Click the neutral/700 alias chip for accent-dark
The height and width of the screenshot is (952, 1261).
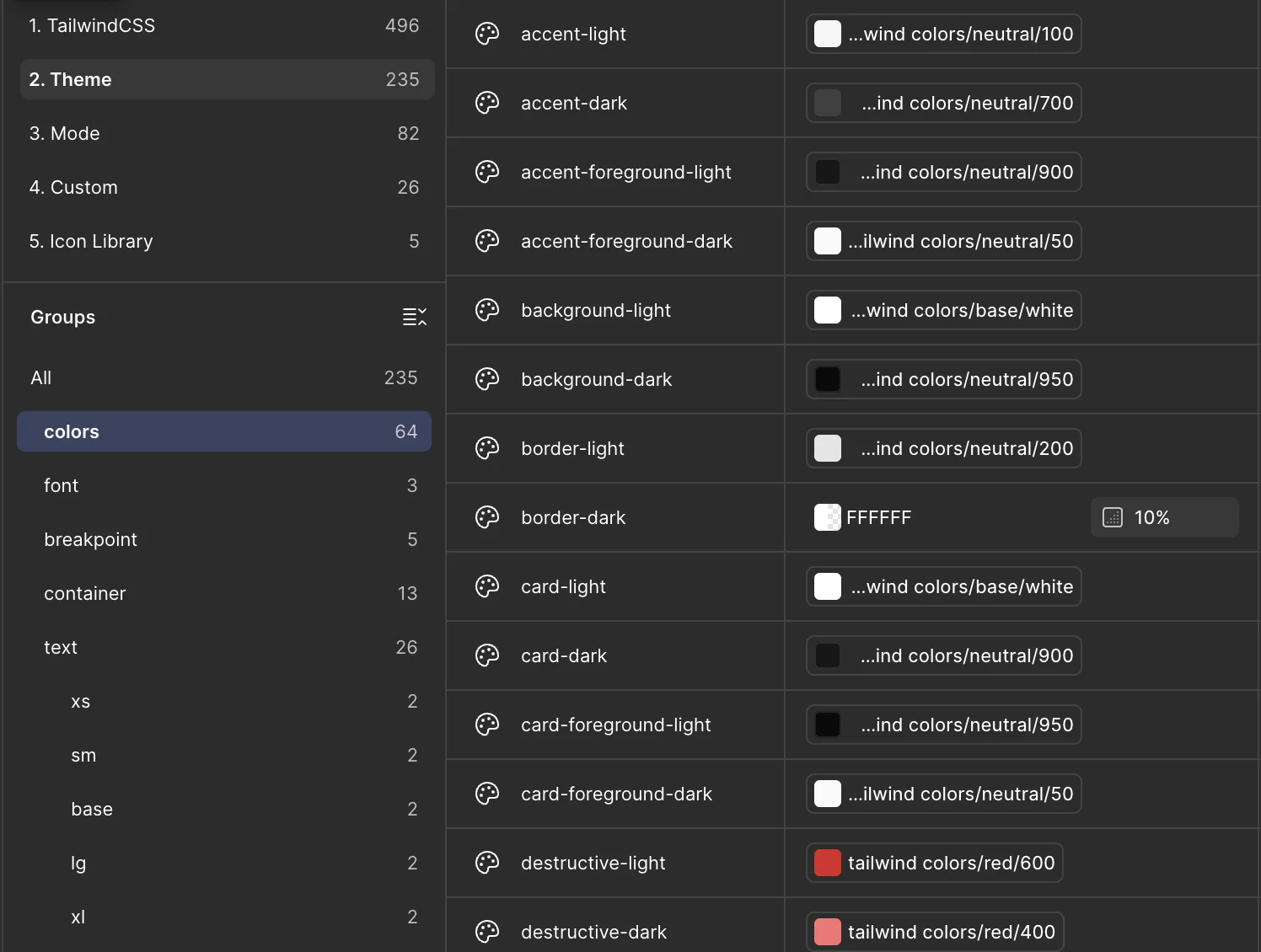point(943,103)
